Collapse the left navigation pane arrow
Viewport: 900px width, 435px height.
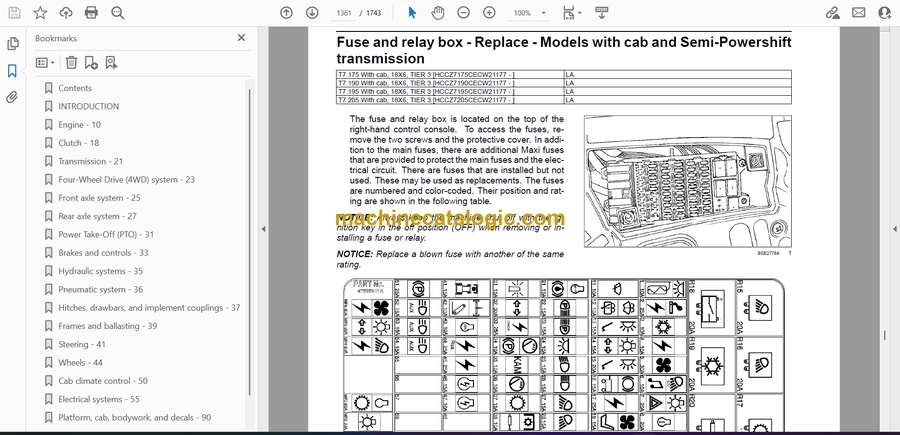[x=263, y=229]
